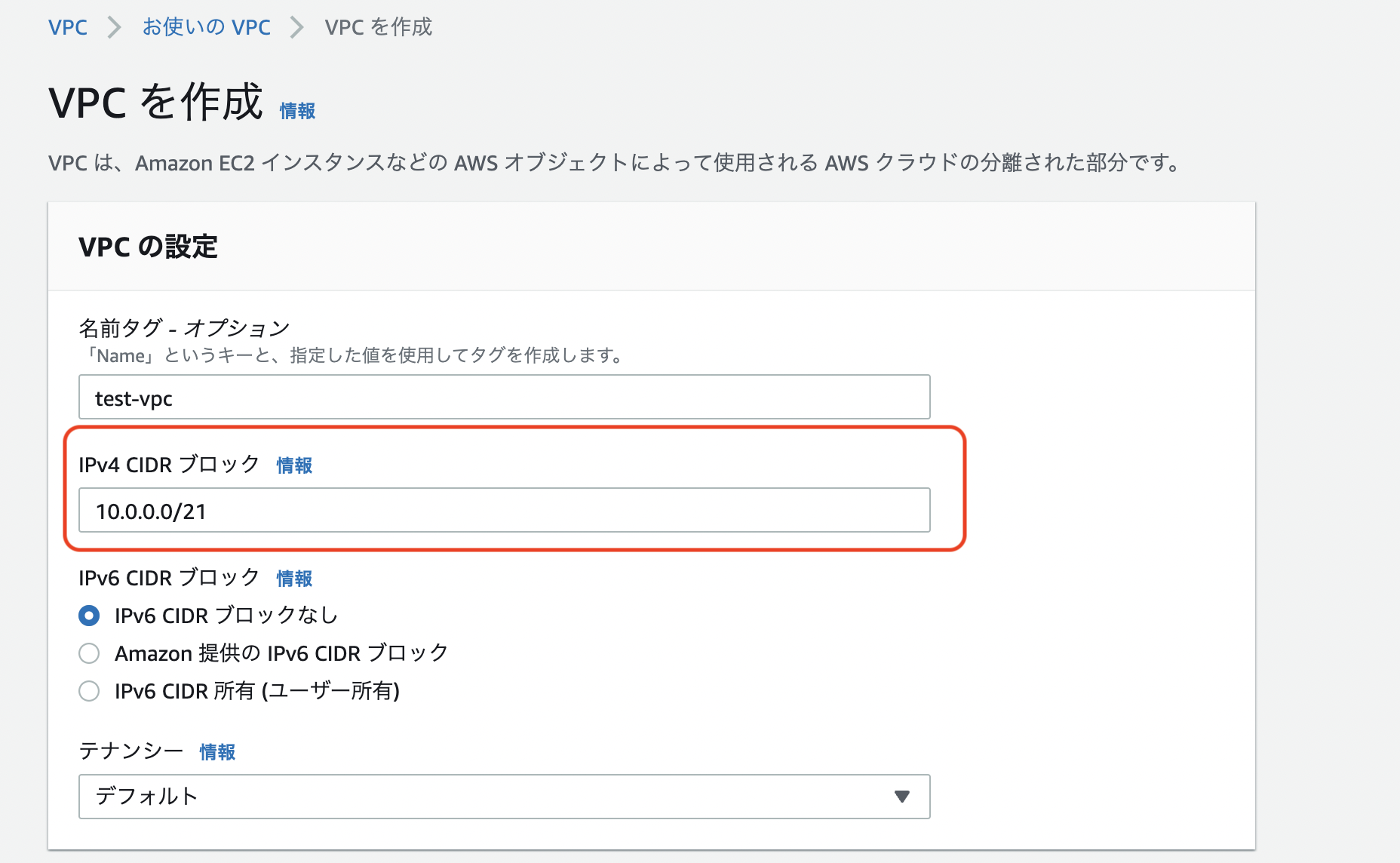Select IPv6 CIDR ブロックなし radio button
The height and width of the screenshot is (863, 1400).
[x=89, y=616]
